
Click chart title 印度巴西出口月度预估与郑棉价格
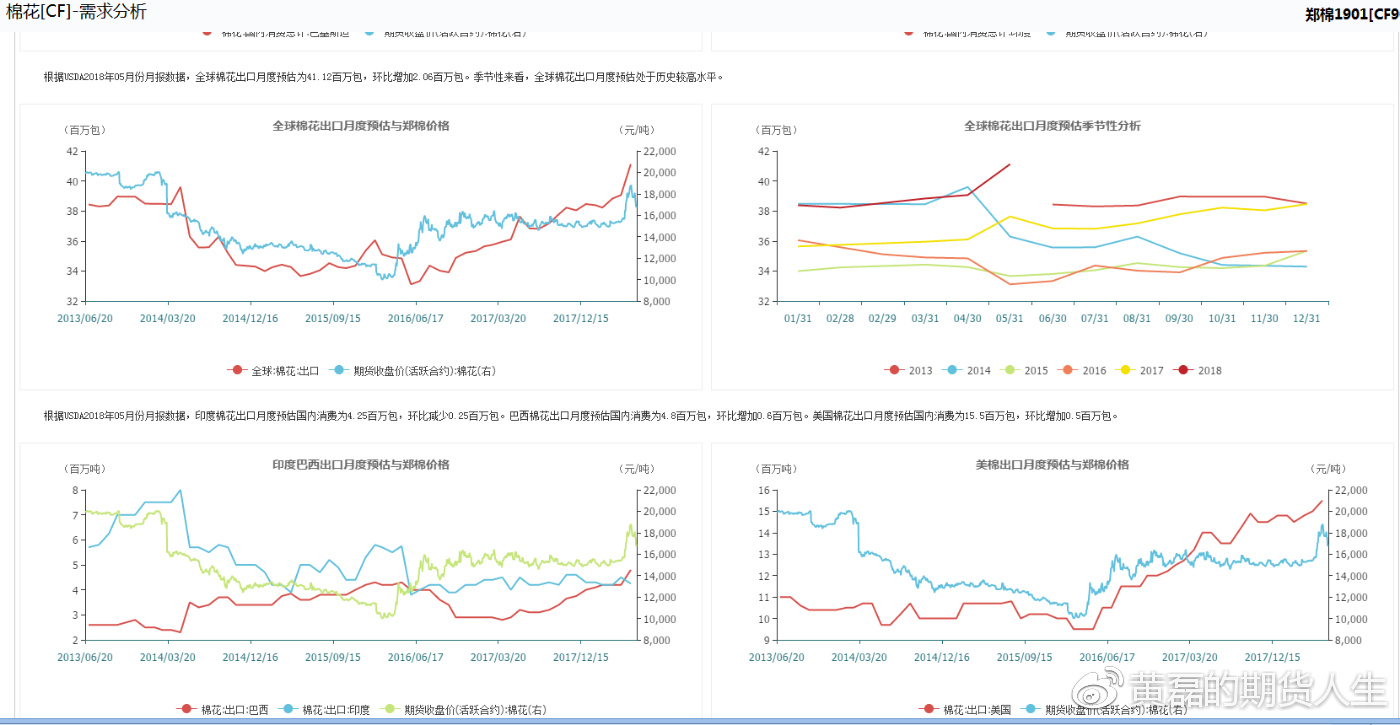[361, 465]
